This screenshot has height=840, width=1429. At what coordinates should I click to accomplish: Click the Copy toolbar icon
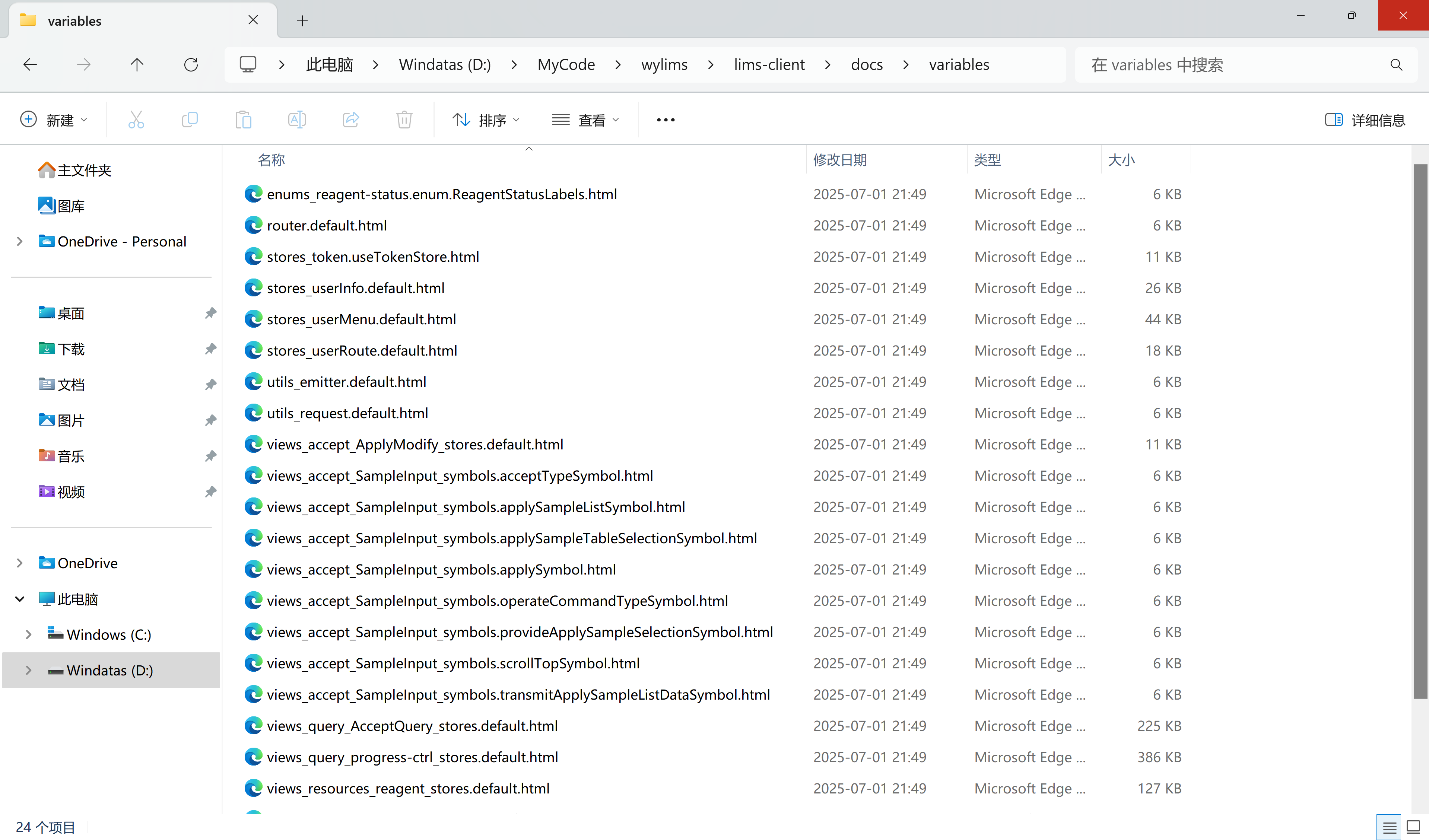click(x=190, y=120)
